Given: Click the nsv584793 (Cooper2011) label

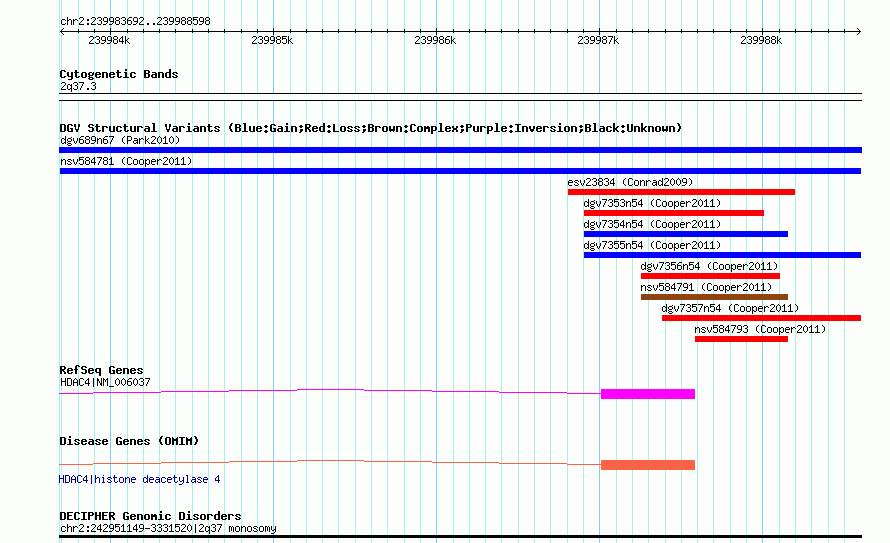Looking at the screenshot, I should pos(760,329).
